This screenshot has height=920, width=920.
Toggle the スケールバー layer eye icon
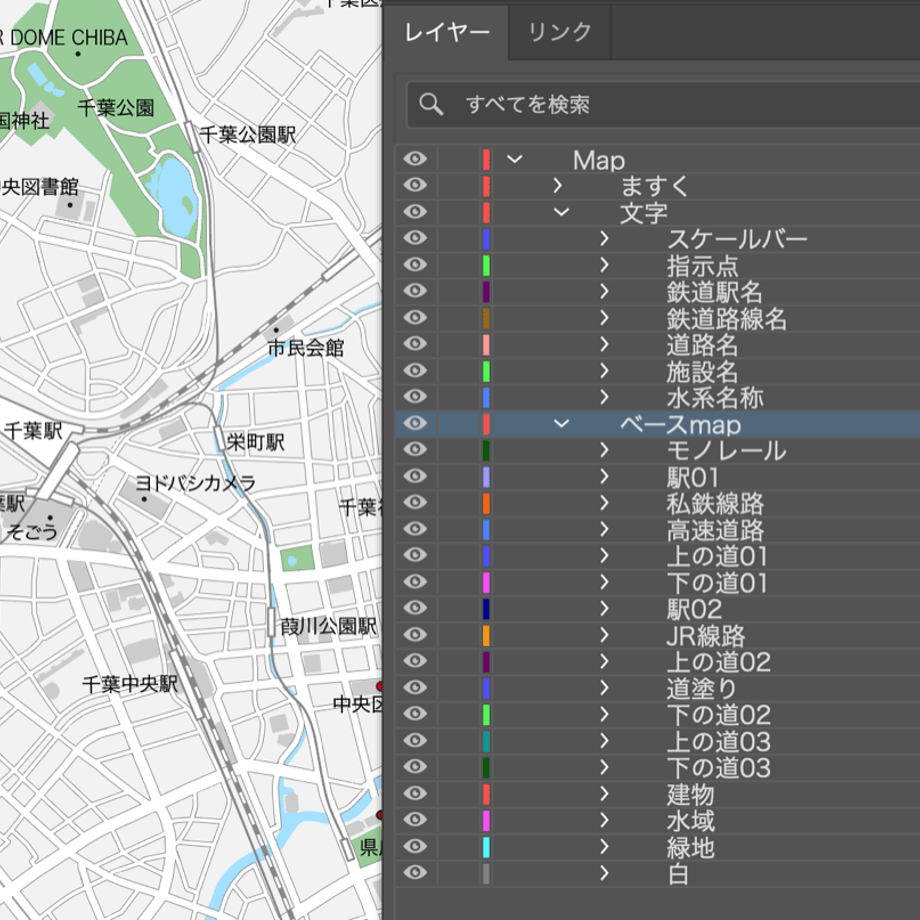pyautogui.click(x=415, y=238)
